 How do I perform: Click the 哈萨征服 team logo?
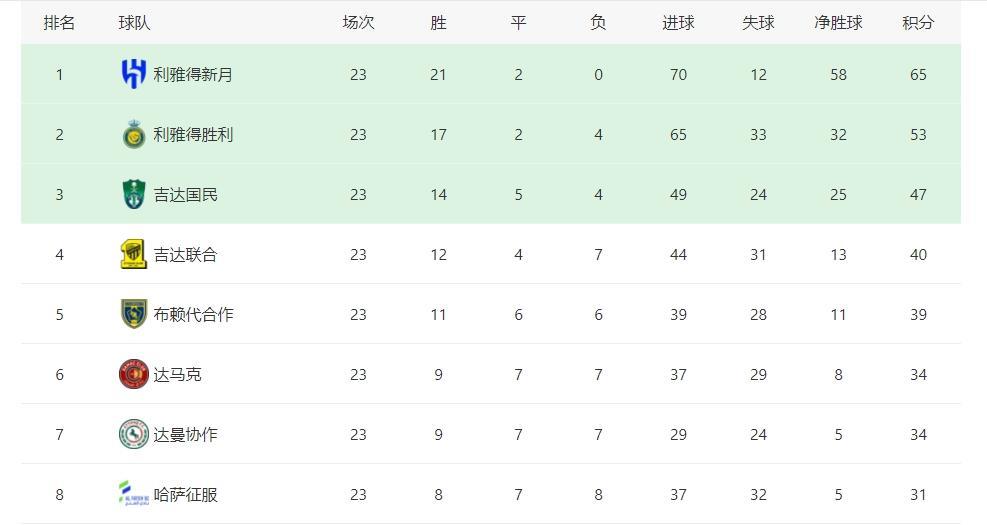[133, 494]
